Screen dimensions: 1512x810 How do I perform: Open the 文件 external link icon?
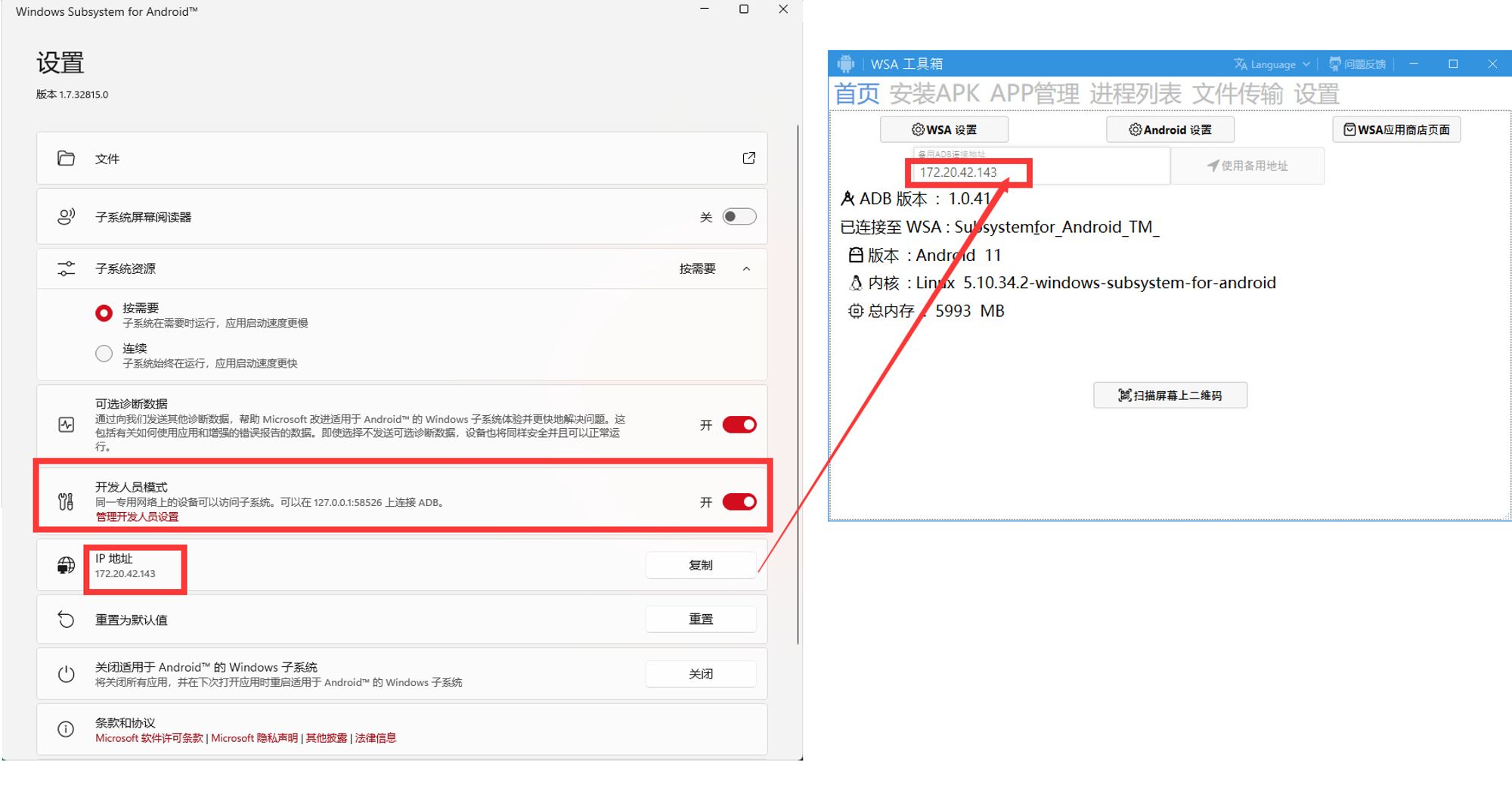click(749, 158)
